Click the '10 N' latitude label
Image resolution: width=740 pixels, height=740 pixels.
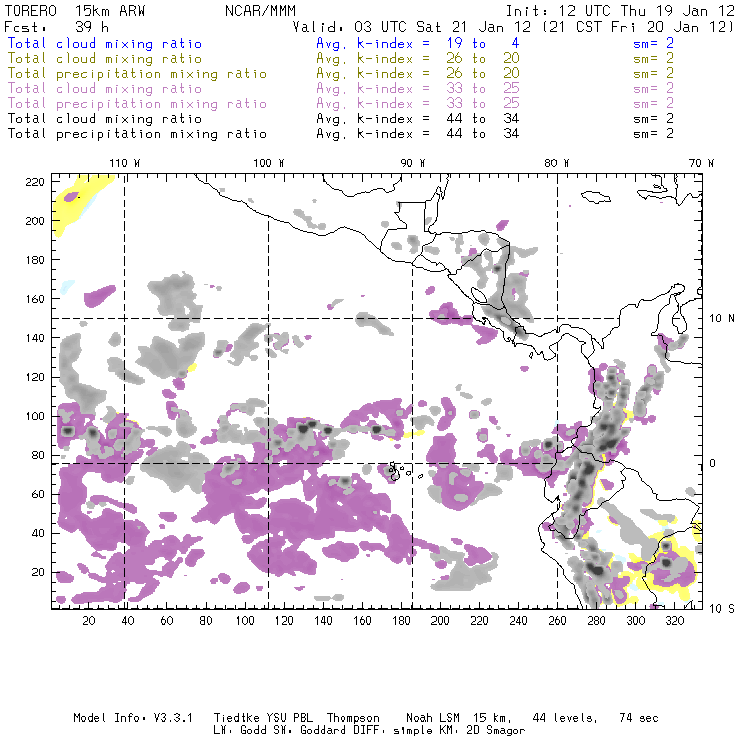[722, 319]
